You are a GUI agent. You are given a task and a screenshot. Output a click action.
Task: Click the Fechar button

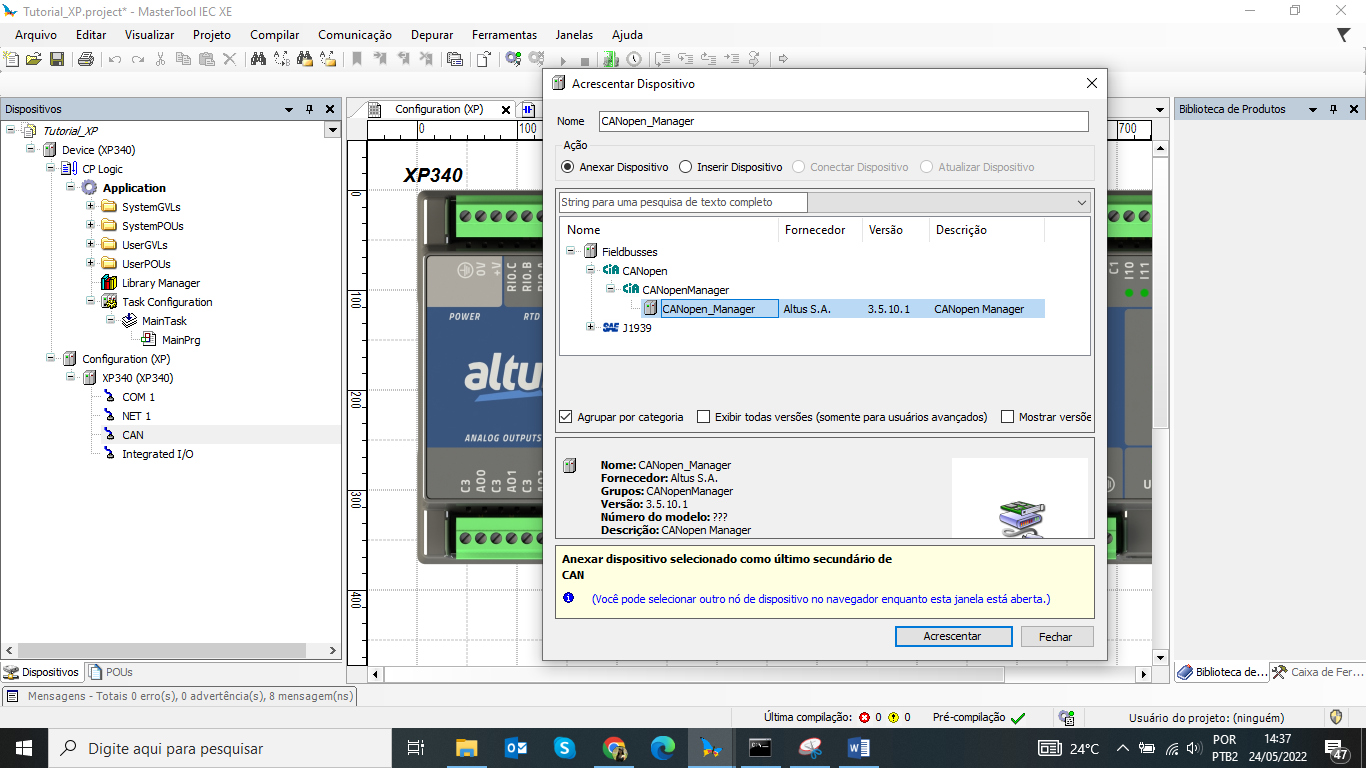[1054, 637]
